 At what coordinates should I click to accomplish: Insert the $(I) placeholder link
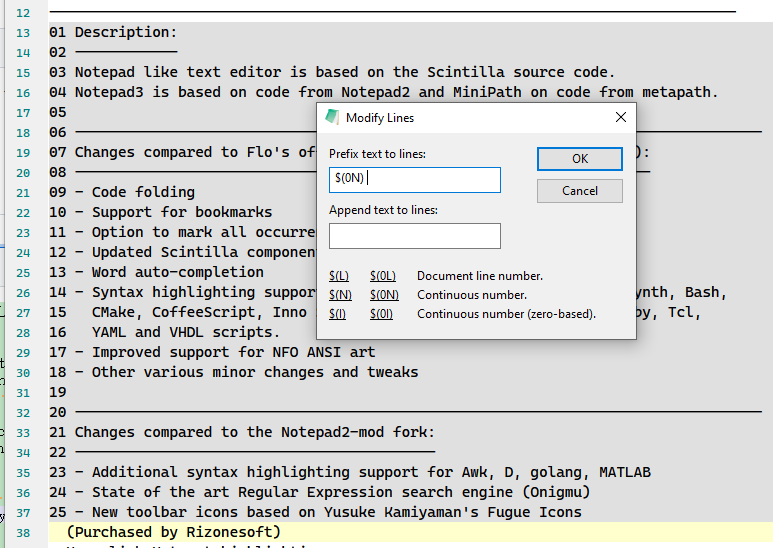[x=337, y=314]
